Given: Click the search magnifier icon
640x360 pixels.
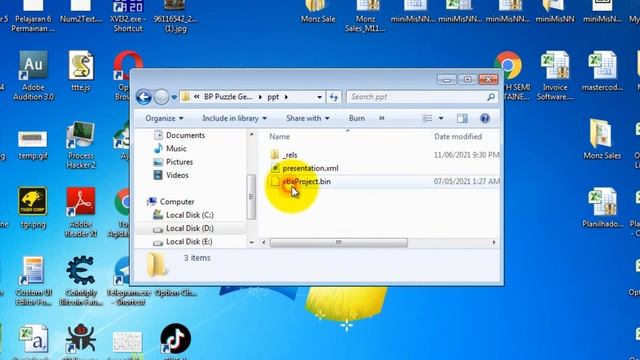Looking at the screenshot, I should coord(491,97).
